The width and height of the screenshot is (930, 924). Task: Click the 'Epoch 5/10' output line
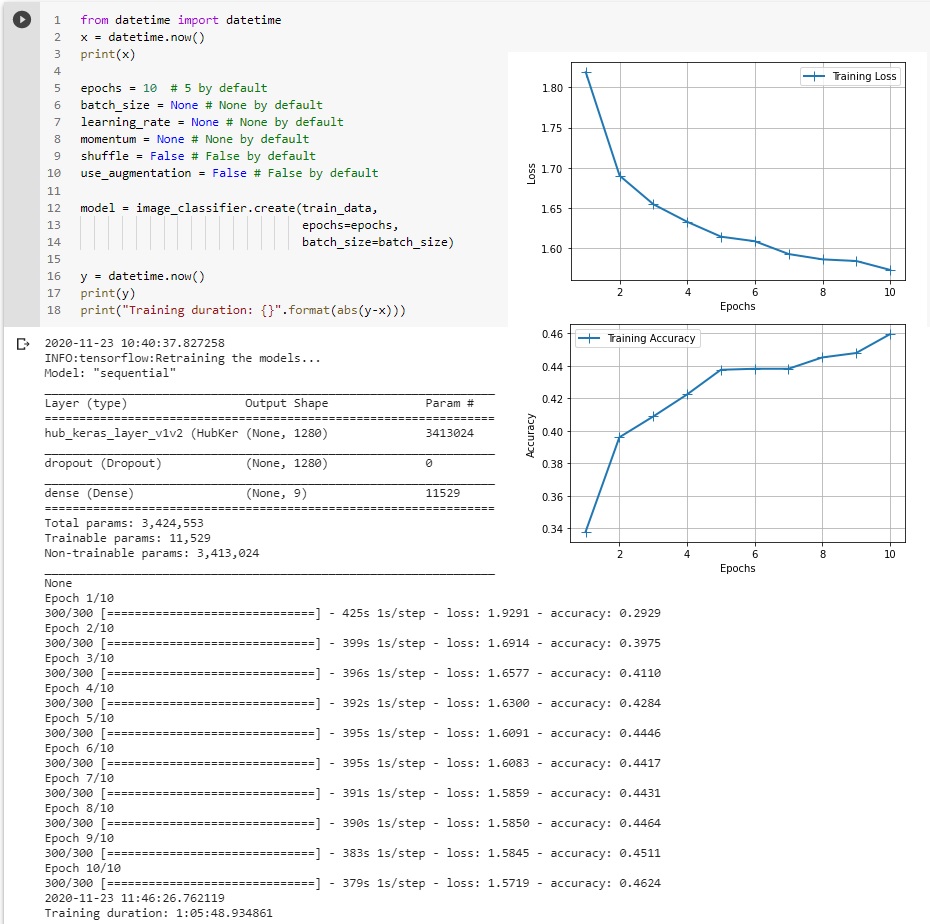[79, 719]
